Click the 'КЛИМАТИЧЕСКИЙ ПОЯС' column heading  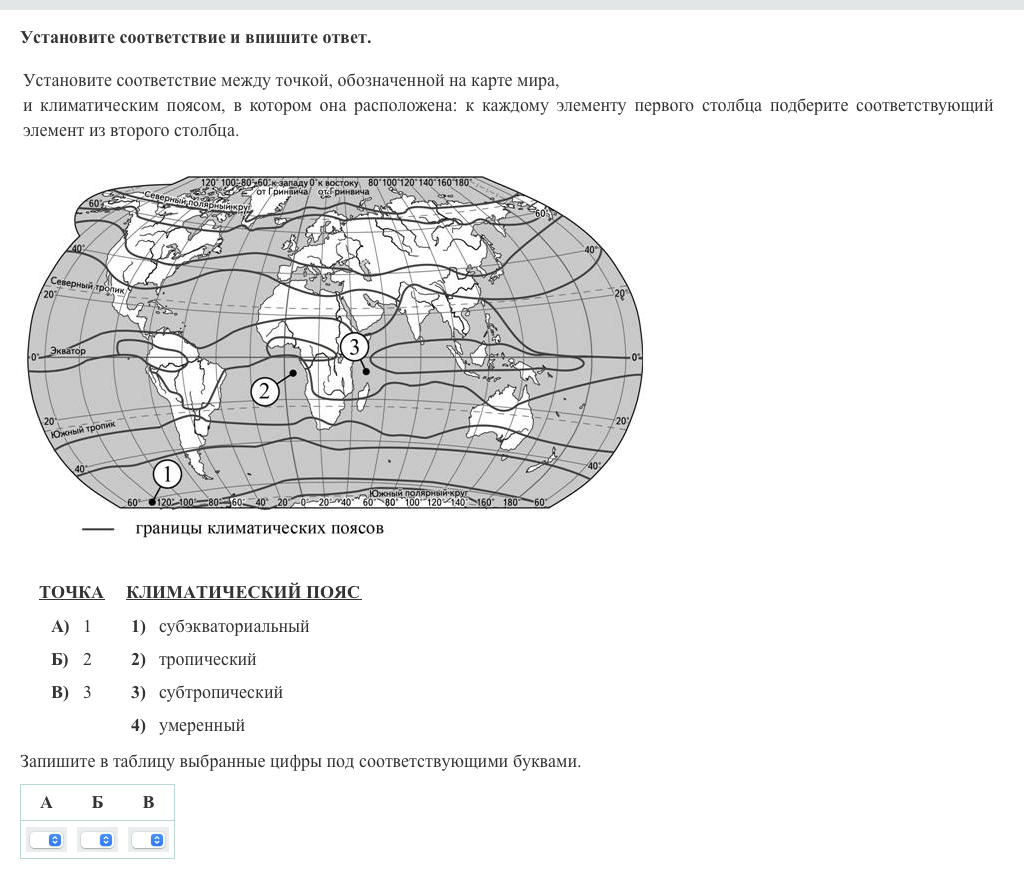243,593
